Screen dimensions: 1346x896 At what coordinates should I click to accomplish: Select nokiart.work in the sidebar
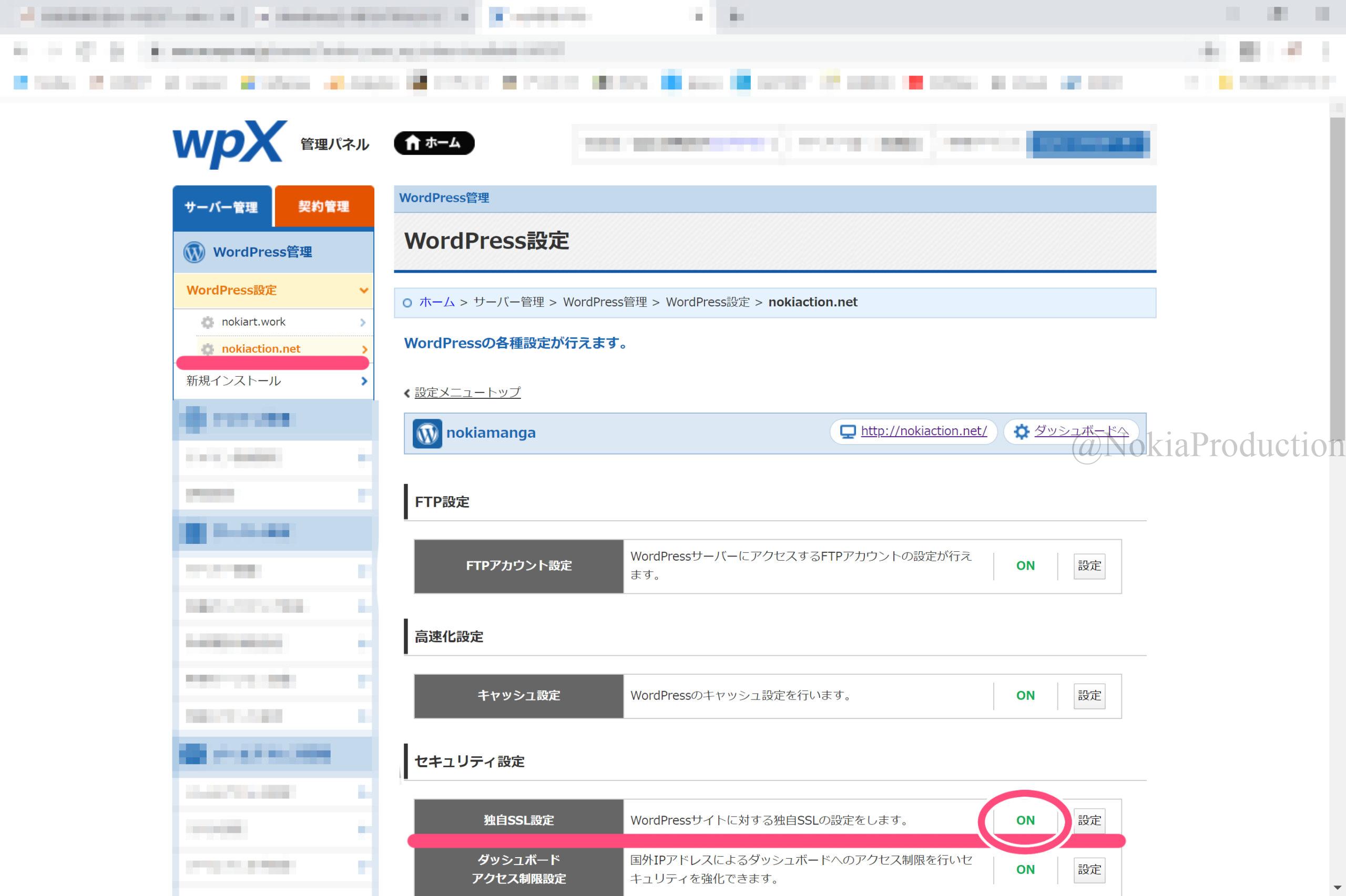click(x=253, y=322)
